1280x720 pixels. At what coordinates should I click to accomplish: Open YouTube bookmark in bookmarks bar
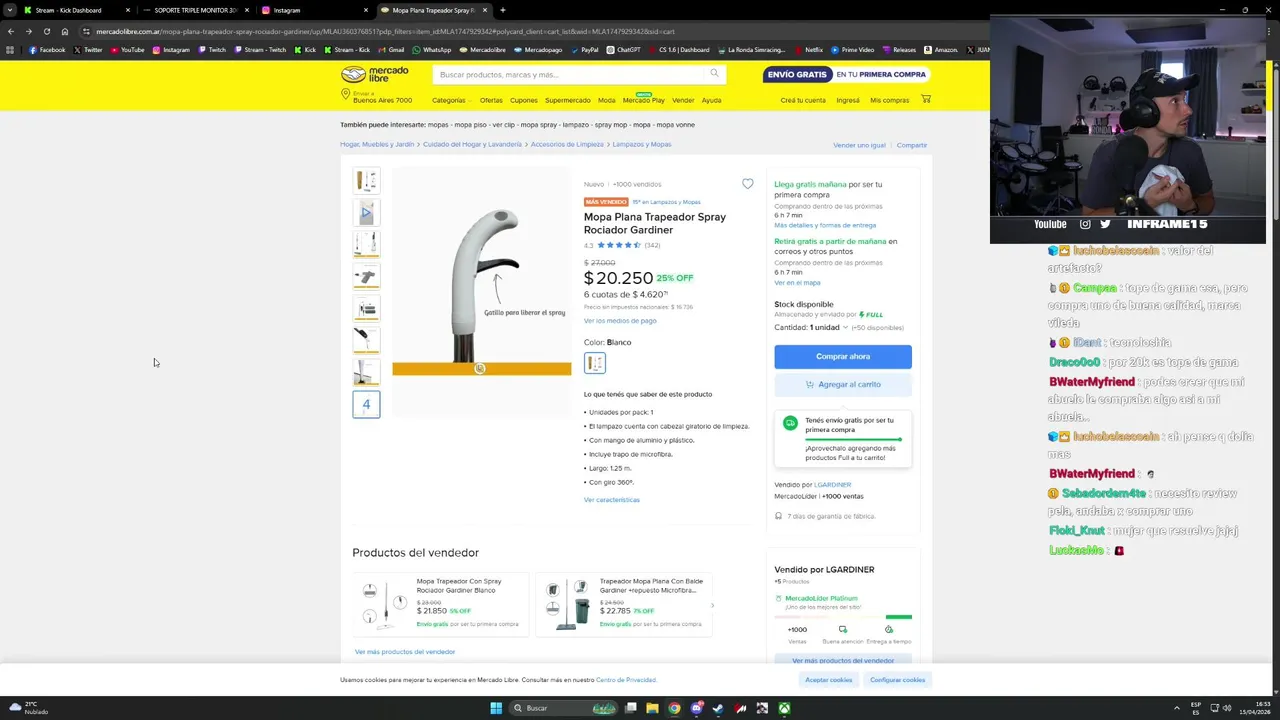point(127,49)
